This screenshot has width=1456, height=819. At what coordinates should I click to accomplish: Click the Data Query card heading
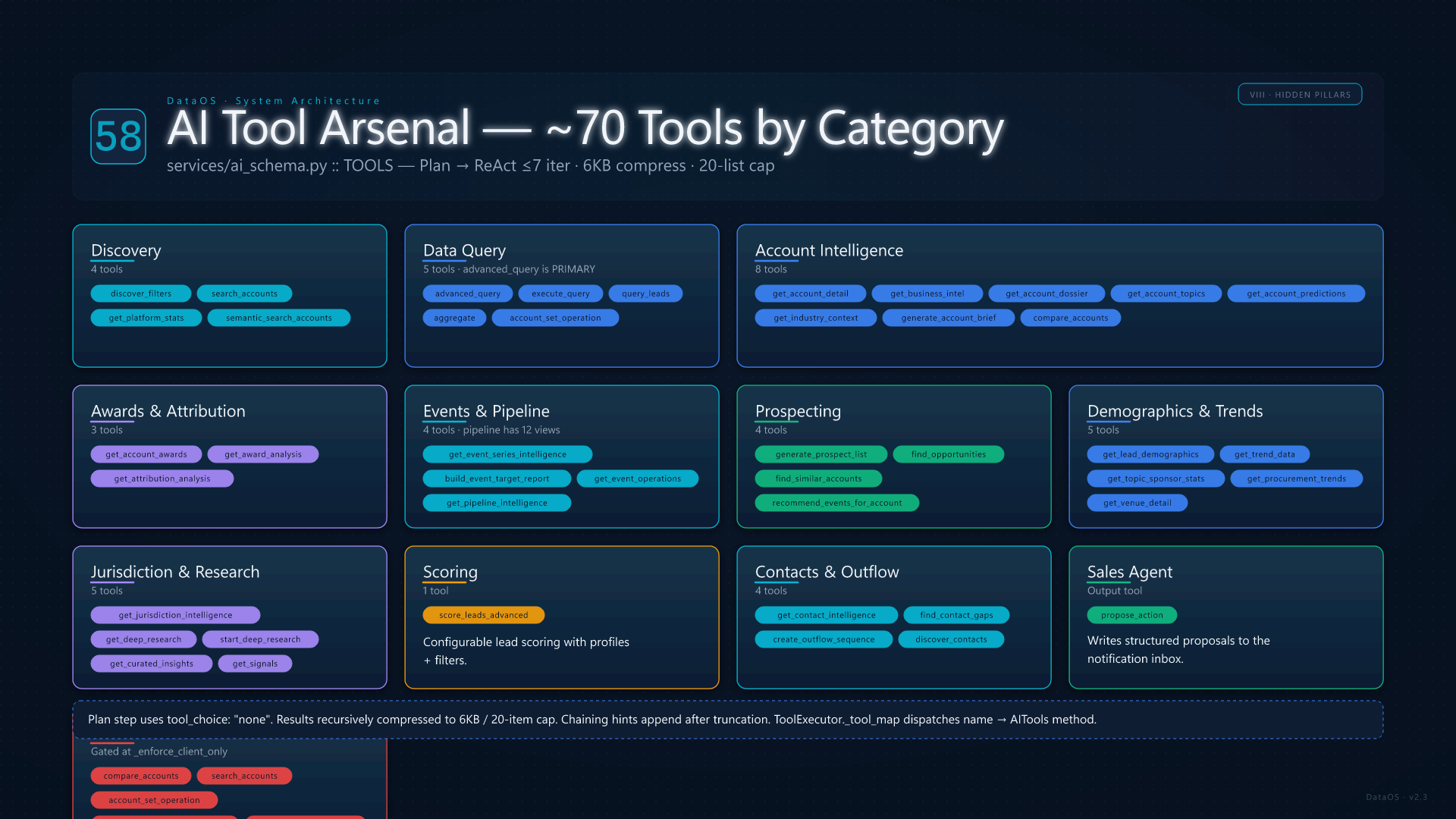pyautogui.click(x=464, y=250)
